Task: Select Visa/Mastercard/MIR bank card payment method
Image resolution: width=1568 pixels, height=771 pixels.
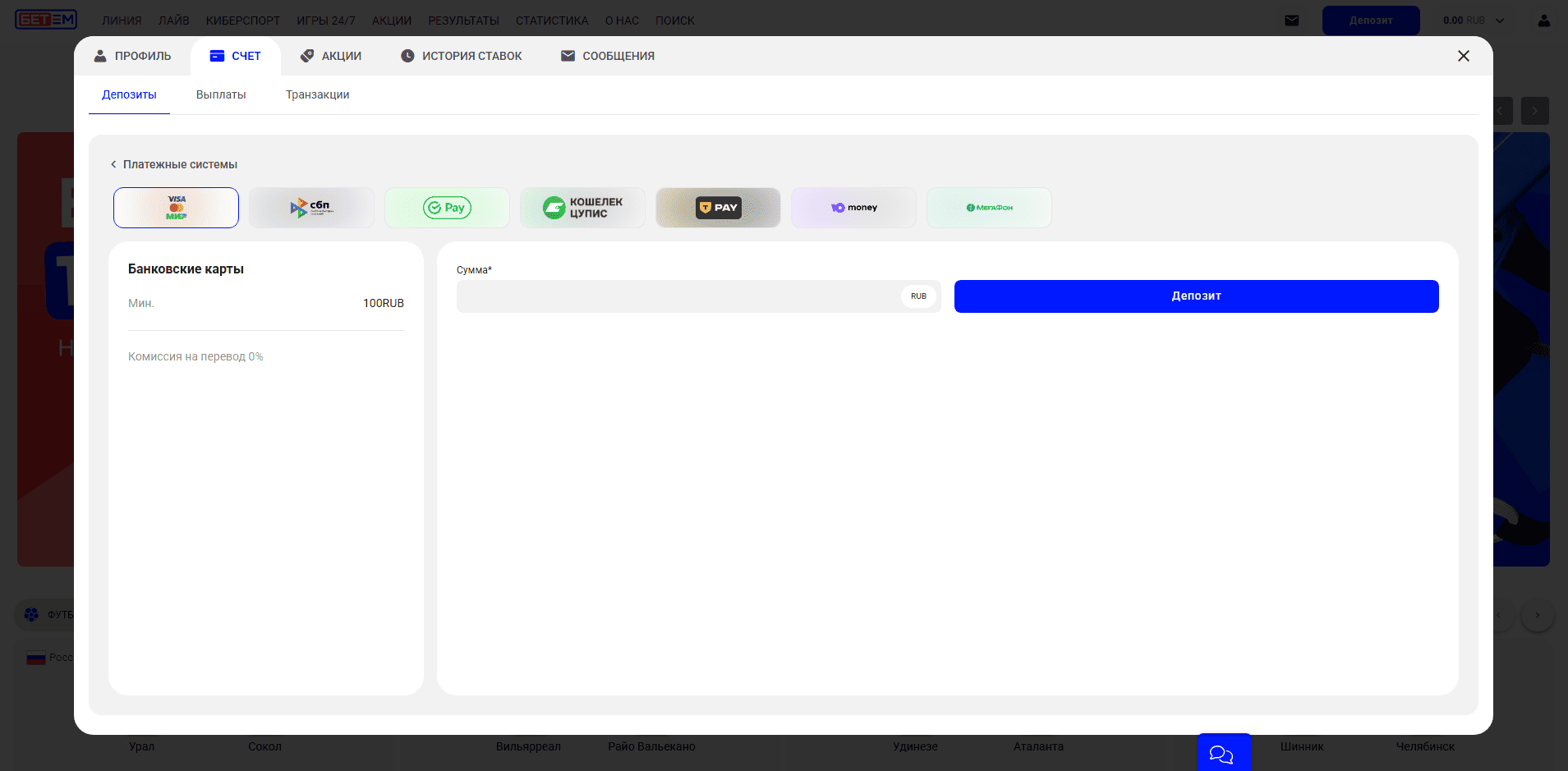Action: (x=176, y=208)
